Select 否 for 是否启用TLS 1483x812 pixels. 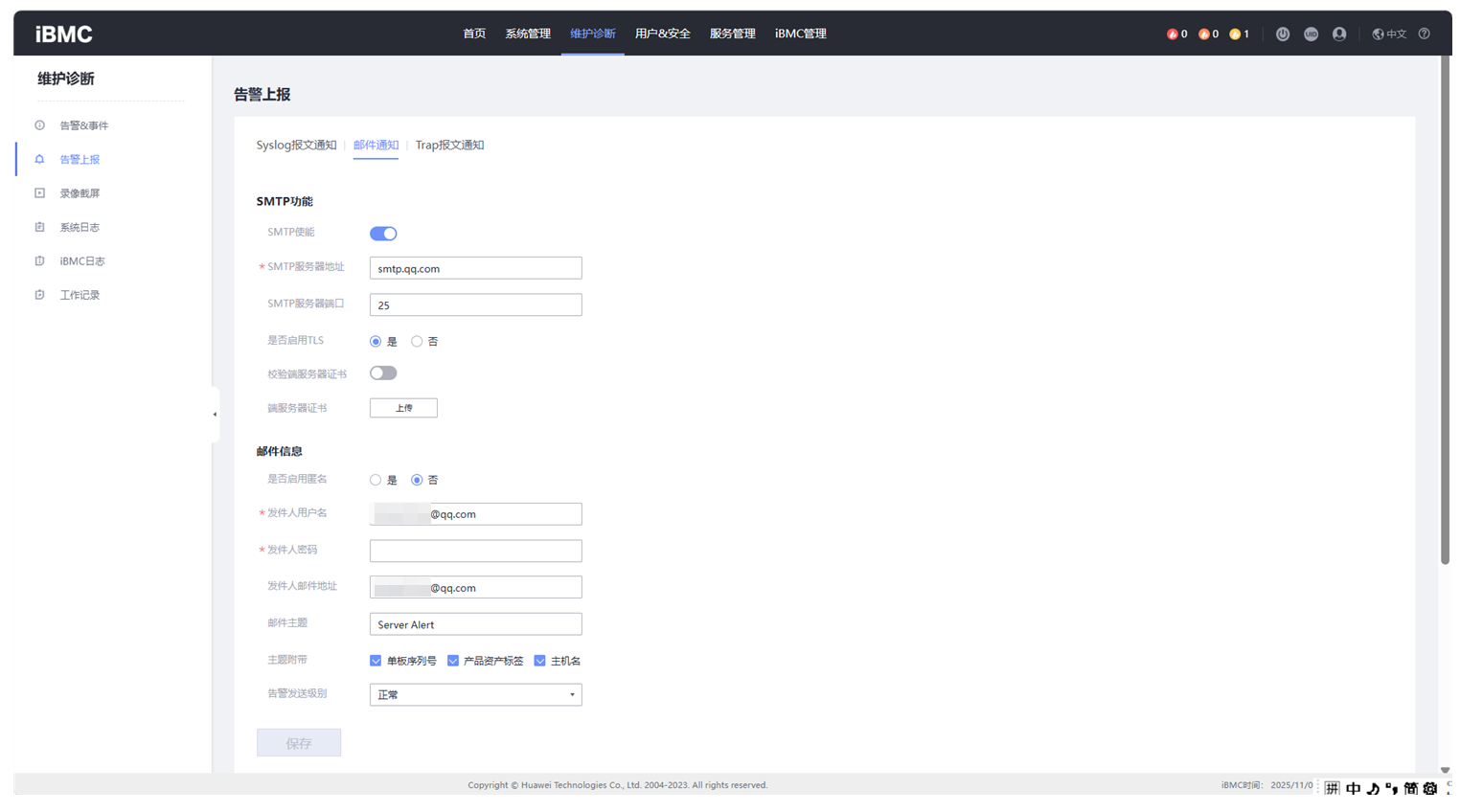417,342
